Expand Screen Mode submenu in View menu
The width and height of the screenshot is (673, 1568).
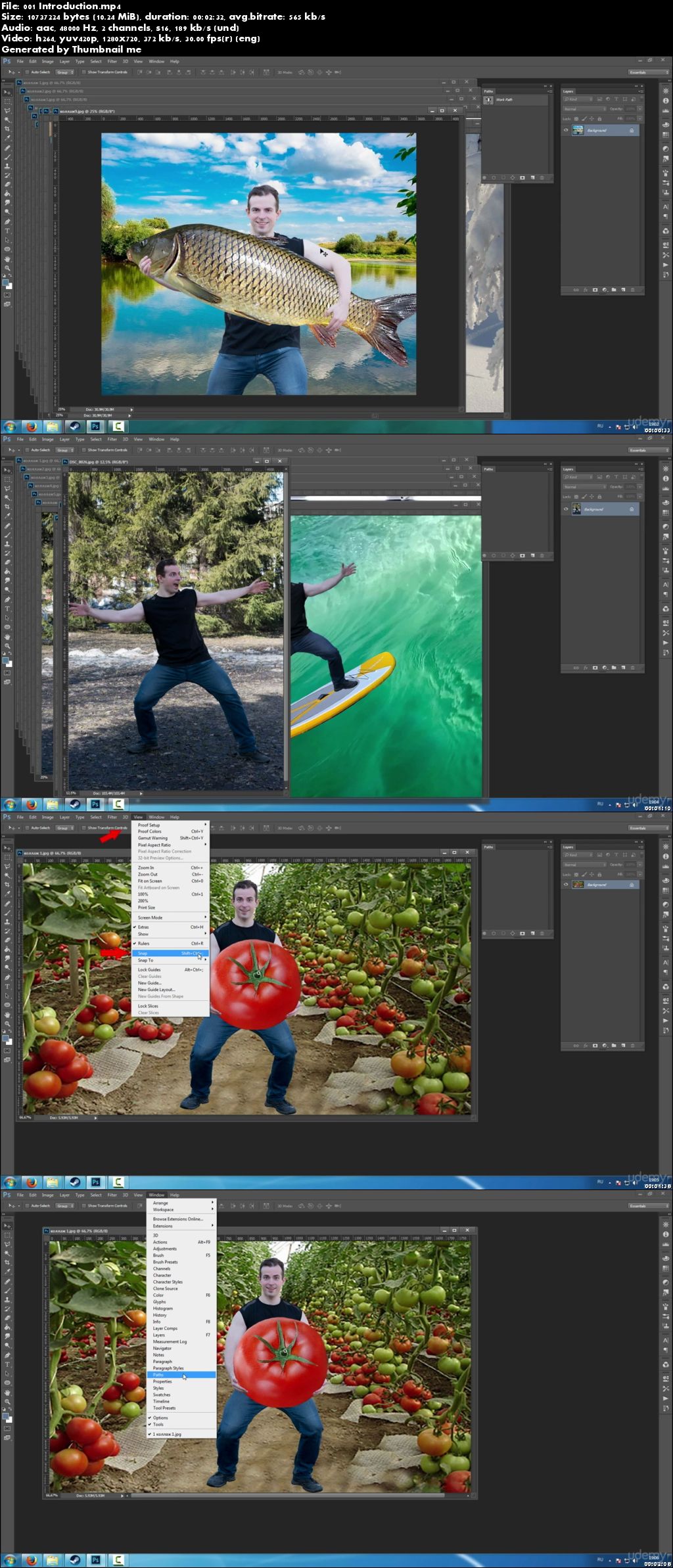(170, 917)
